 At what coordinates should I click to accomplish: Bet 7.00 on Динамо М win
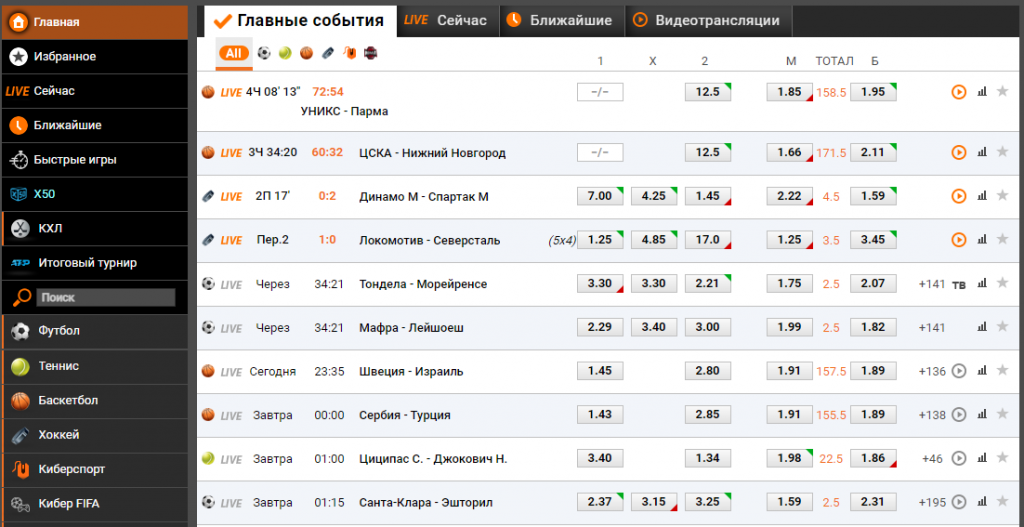click(600, 196)
